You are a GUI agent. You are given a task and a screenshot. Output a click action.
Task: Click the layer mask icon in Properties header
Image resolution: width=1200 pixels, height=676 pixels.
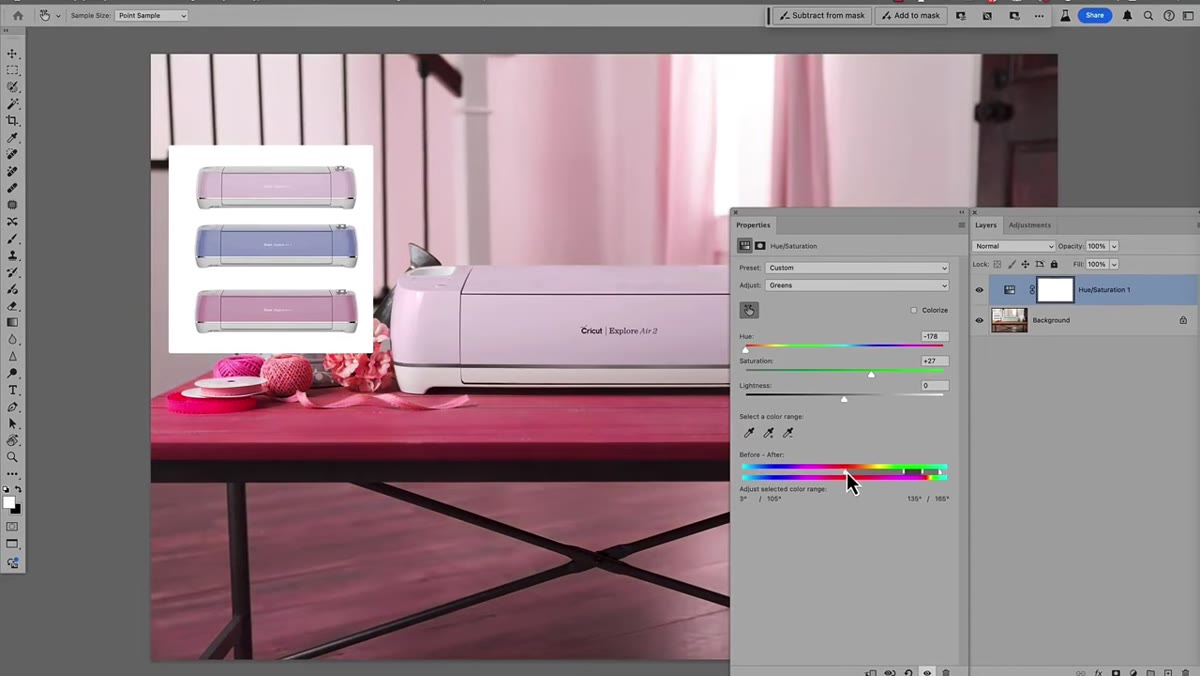(760, 246)
